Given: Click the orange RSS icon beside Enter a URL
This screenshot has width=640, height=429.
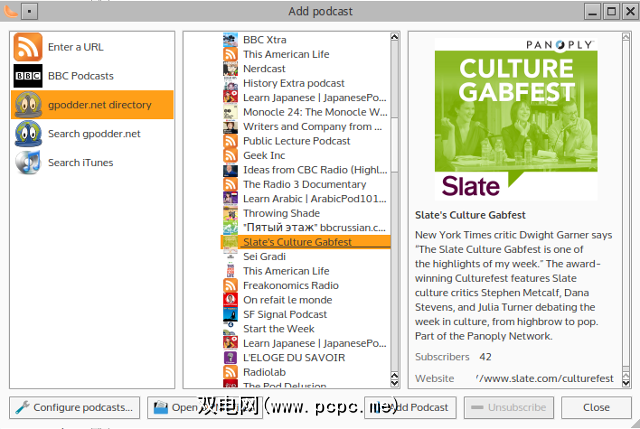Looking at the screenshot, I should [x=28, y=47].
